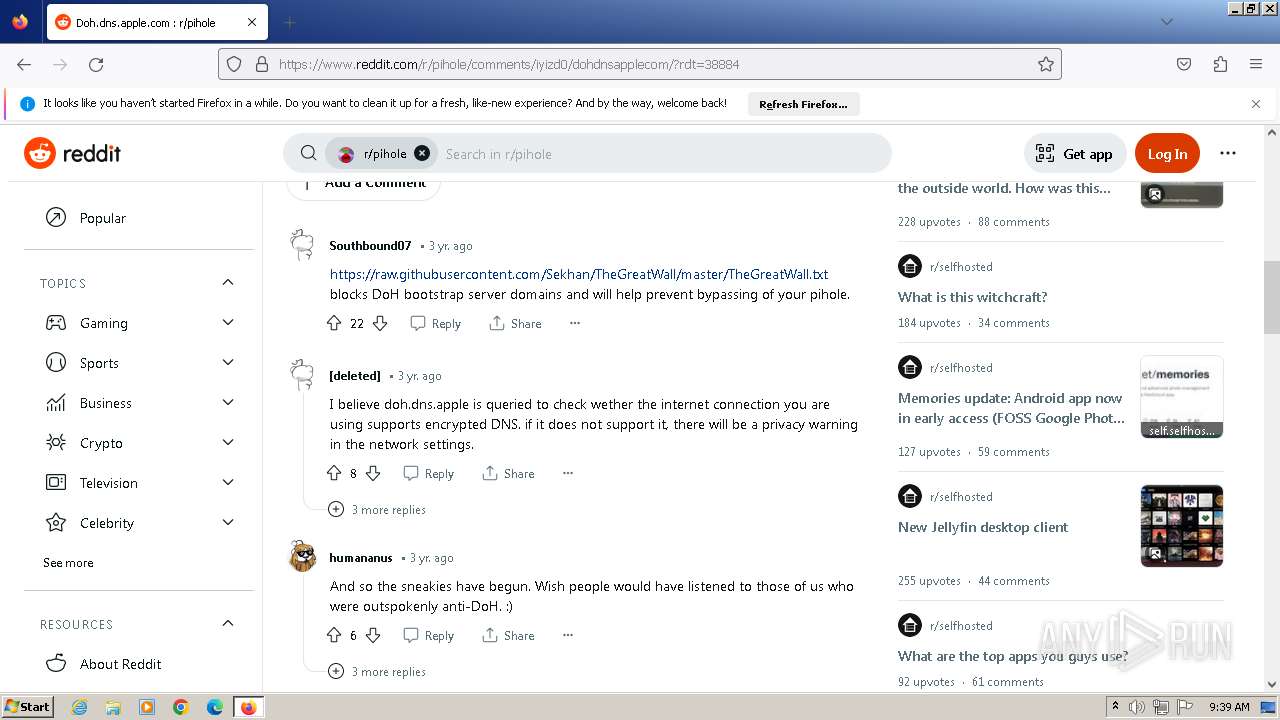The width and height of the screenshot is (1280, 720).
Task: Remove the r/pihole search filter
Action: [422, 153]
